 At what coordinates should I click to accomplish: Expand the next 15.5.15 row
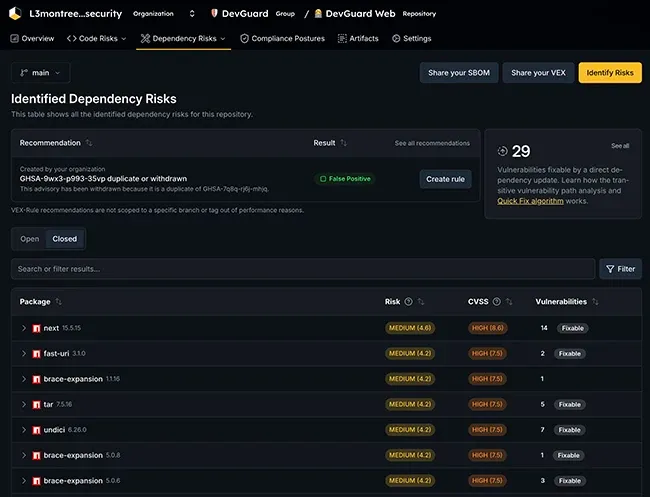click(24, 328)
